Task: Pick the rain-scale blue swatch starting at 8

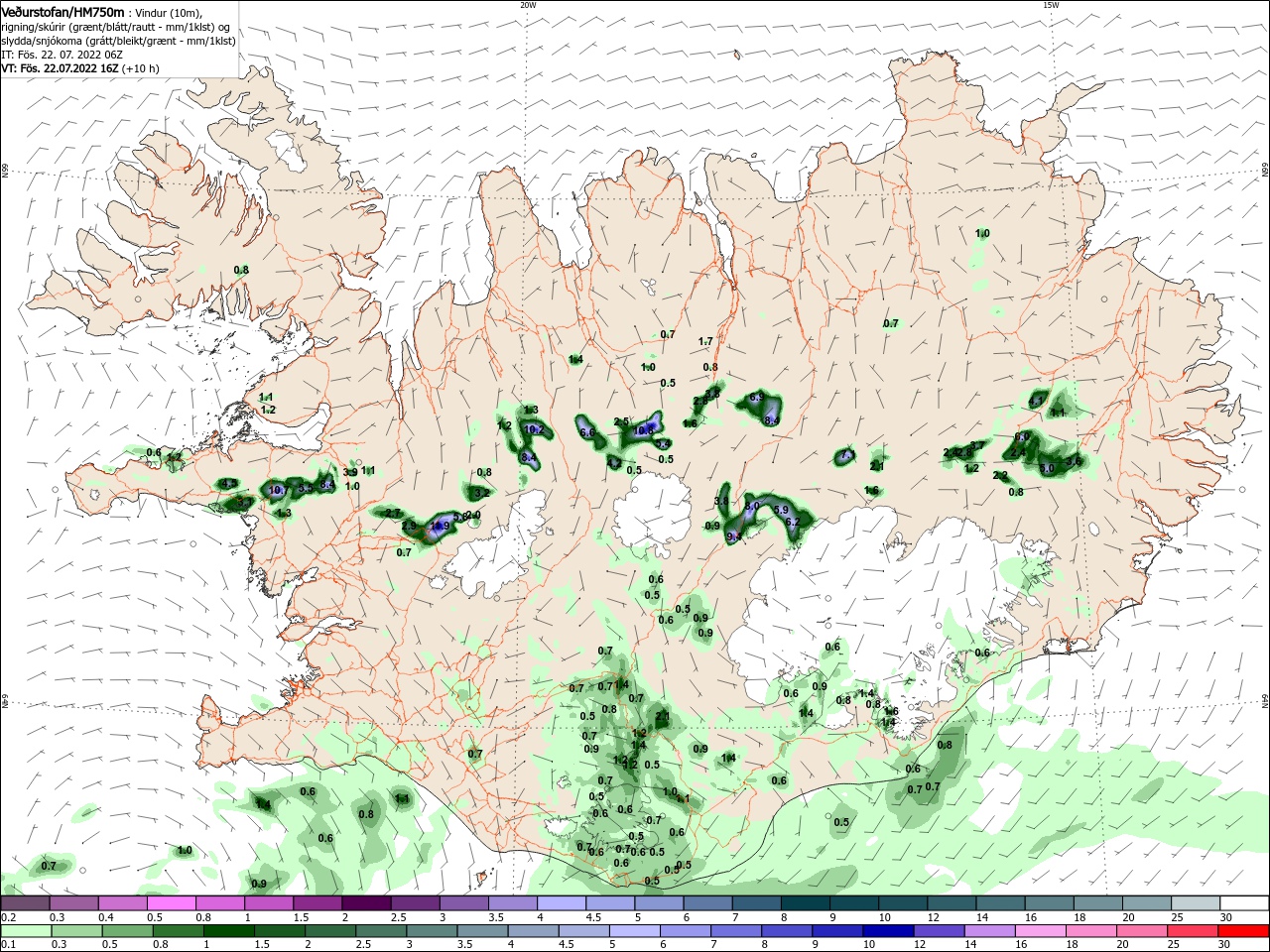Action: point(788,931)
